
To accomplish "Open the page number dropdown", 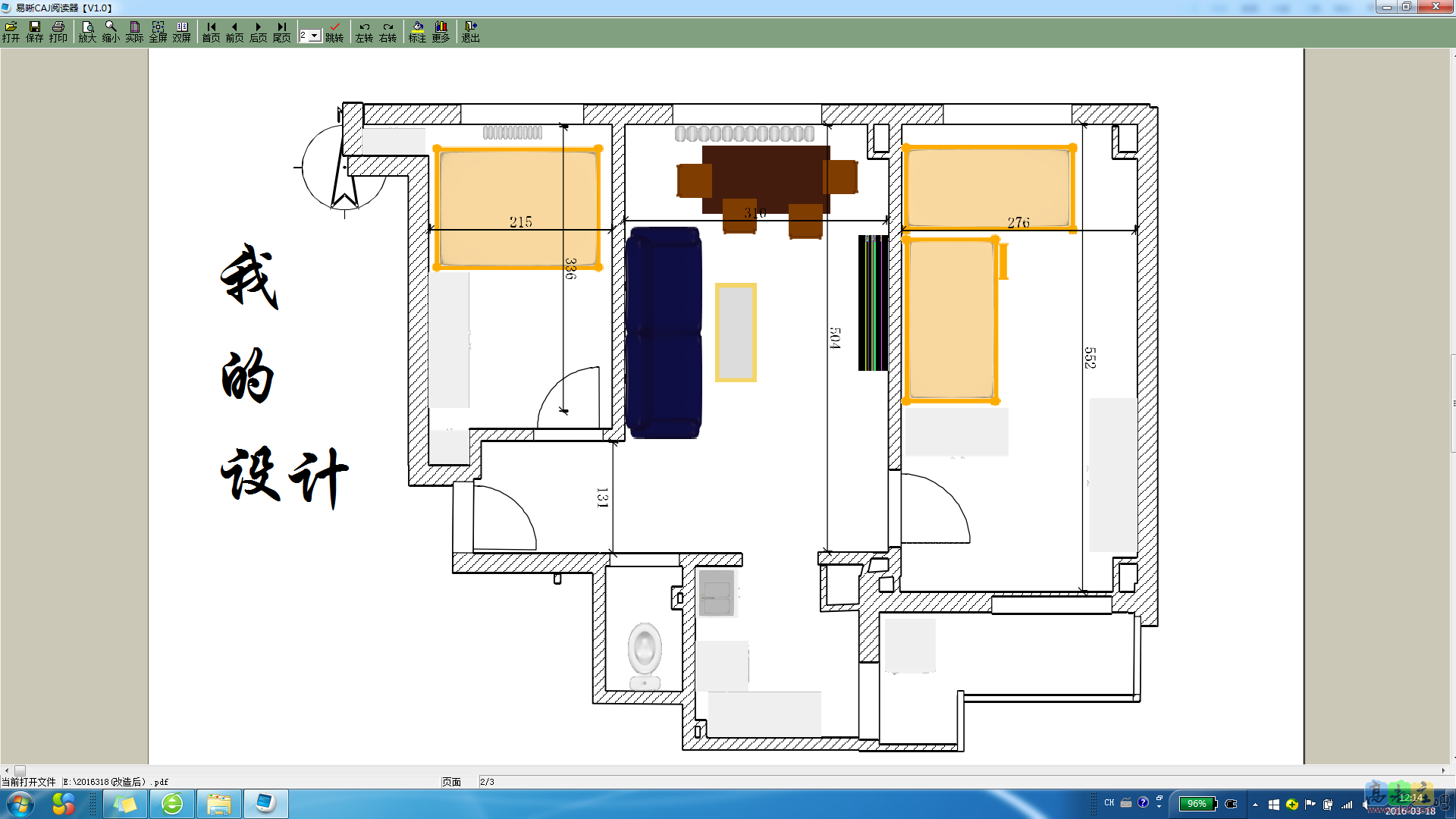I will (315, 36).
